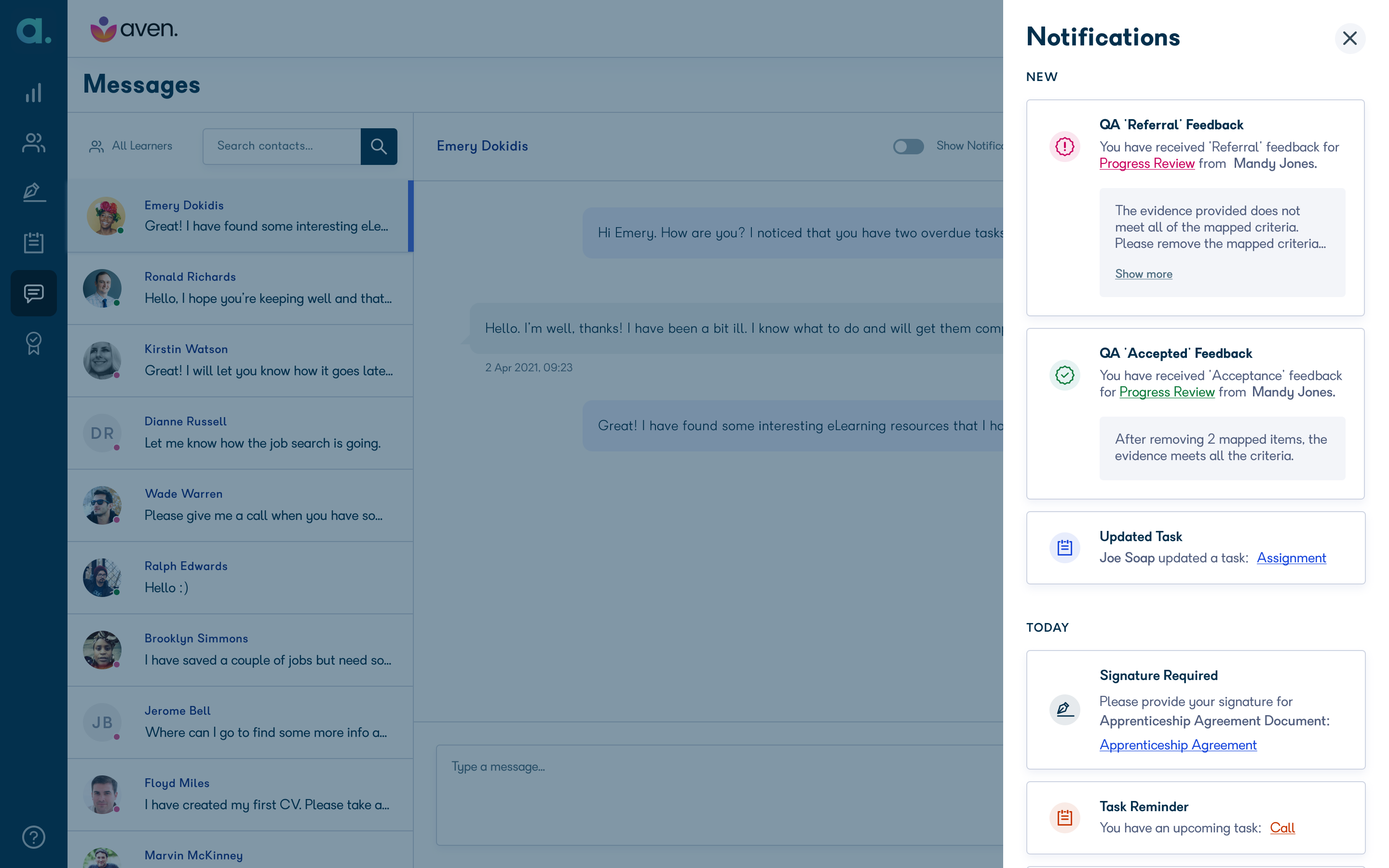The width and height of the screenshot is (1389, 868).
Task: Open the Assignment task link
Action: pos(1292,557)
